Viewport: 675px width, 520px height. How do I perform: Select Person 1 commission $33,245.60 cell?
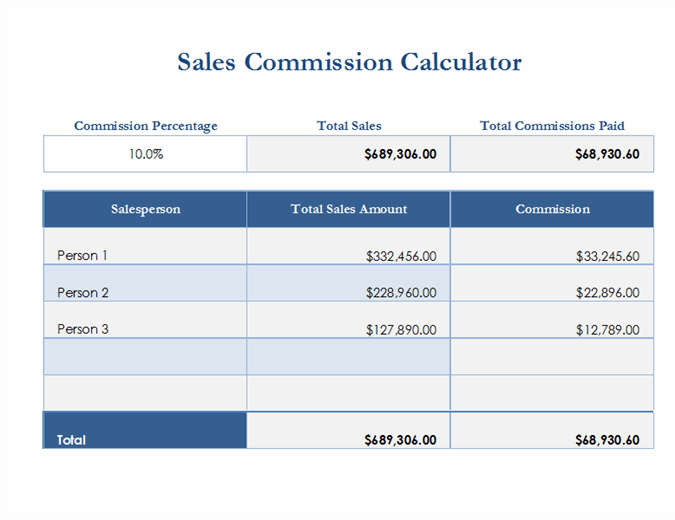[x=552, y=255]
